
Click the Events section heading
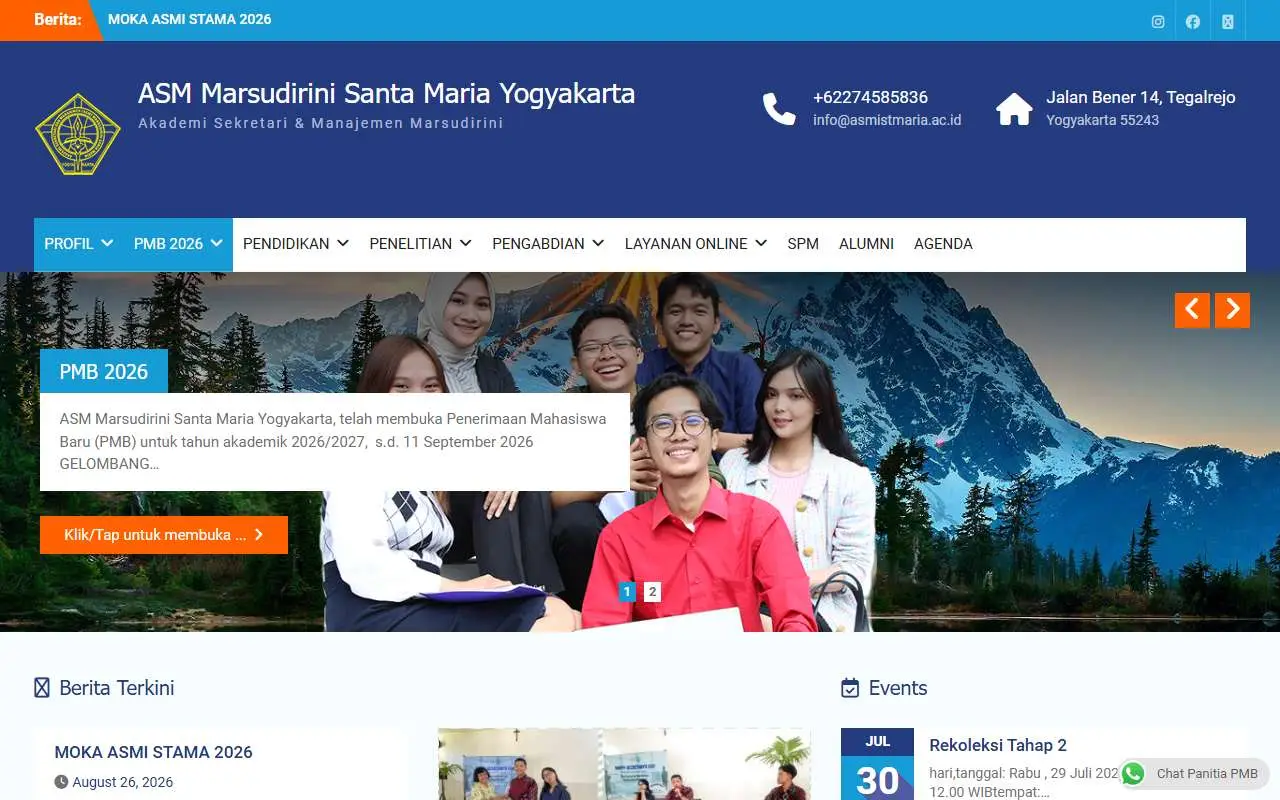(x=898, y=688)
